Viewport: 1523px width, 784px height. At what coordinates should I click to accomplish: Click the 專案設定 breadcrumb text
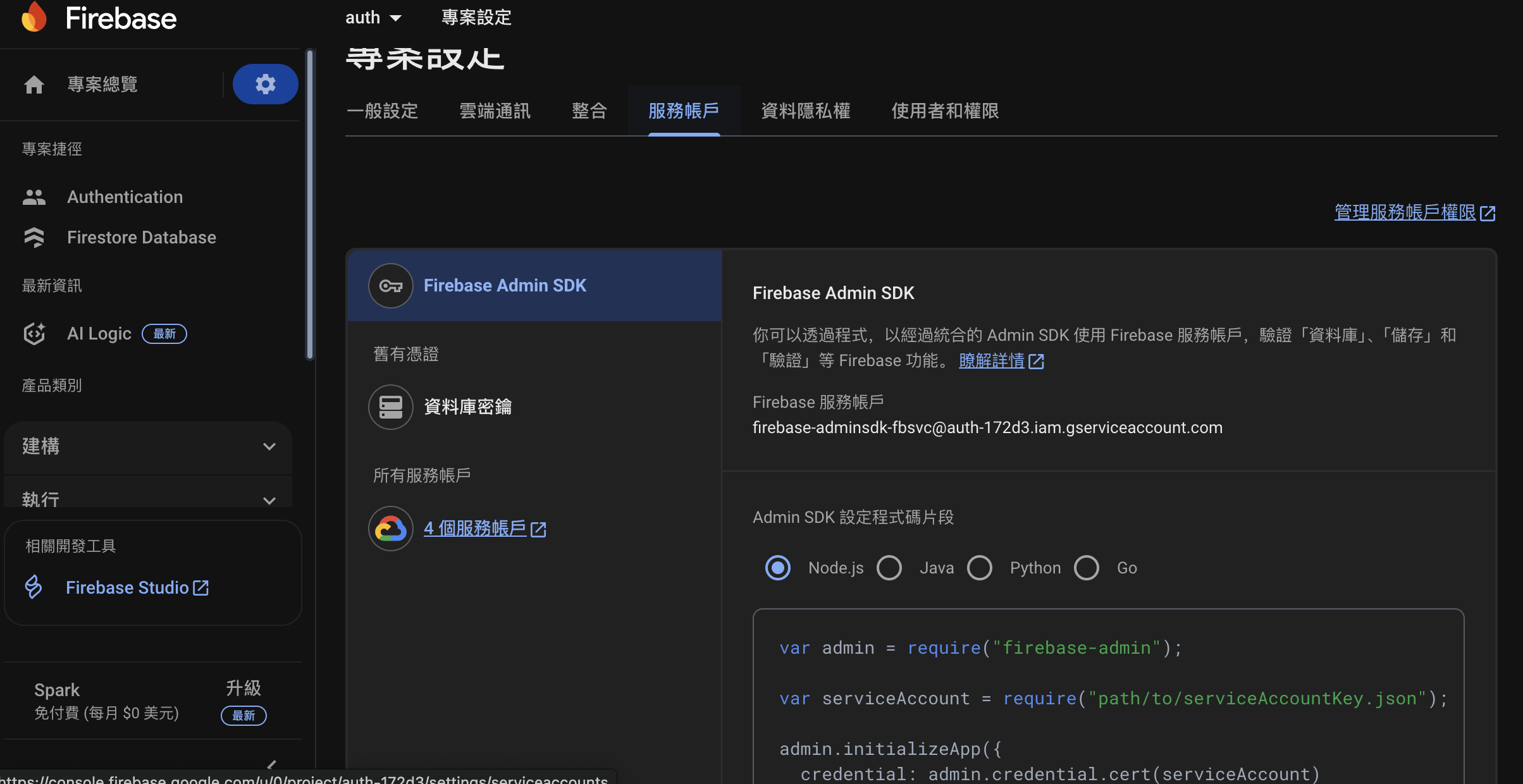click(x=476, y=18)
